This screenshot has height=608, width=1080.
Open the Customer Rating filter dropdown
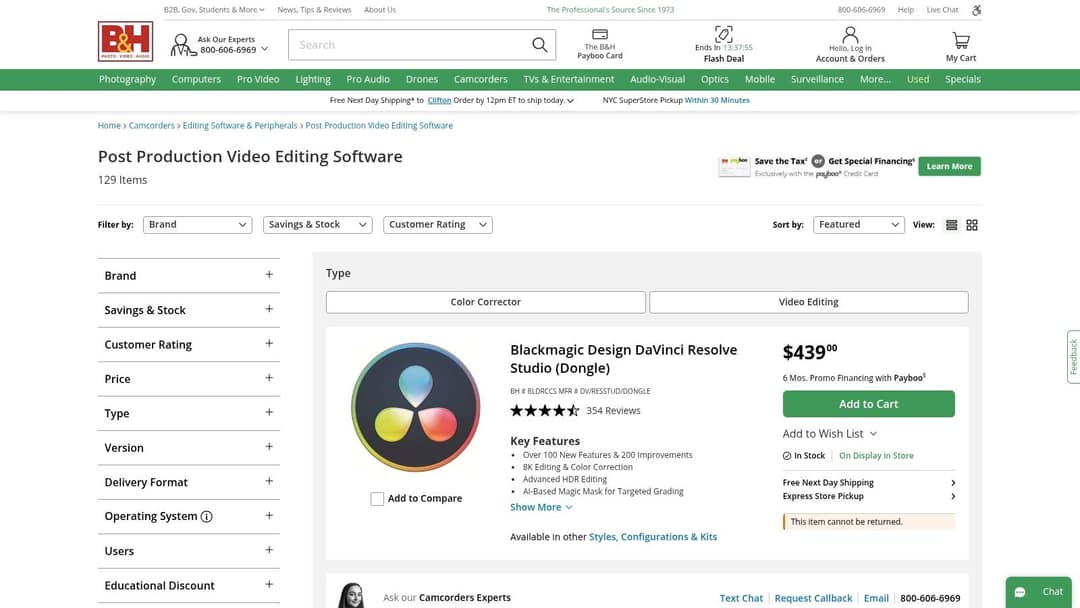pos(438,225)
